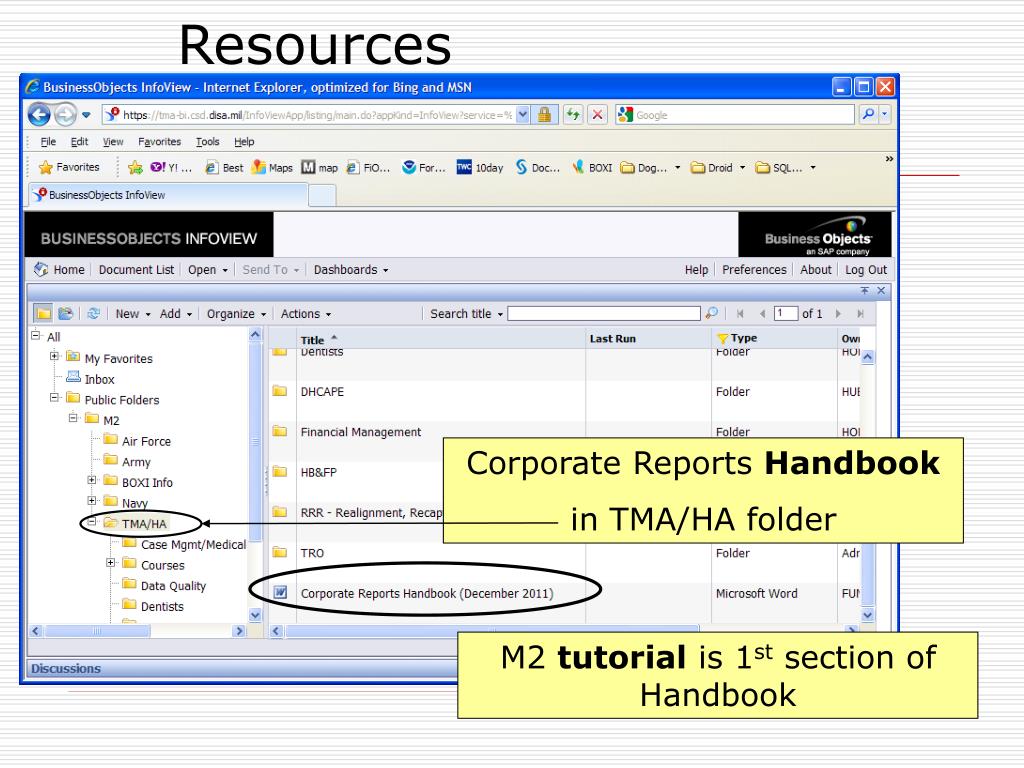Screen dimensions: 1024x768
Task: Click the Log Out link
Action: [x=866, y=270]
